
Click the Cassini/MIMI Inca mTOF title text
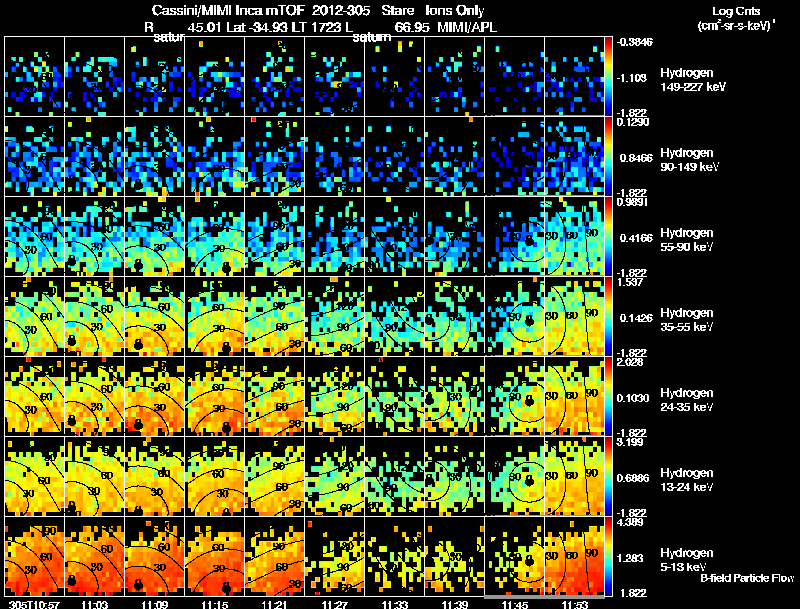228,10
